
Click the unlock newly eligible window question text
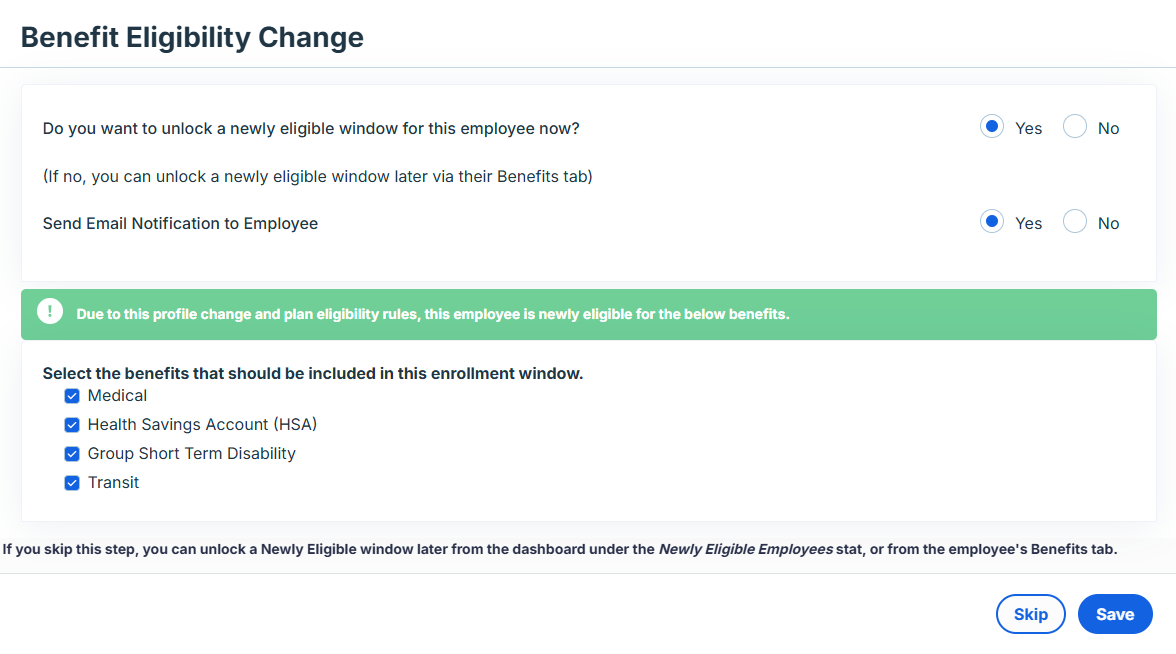coord(311,129)
